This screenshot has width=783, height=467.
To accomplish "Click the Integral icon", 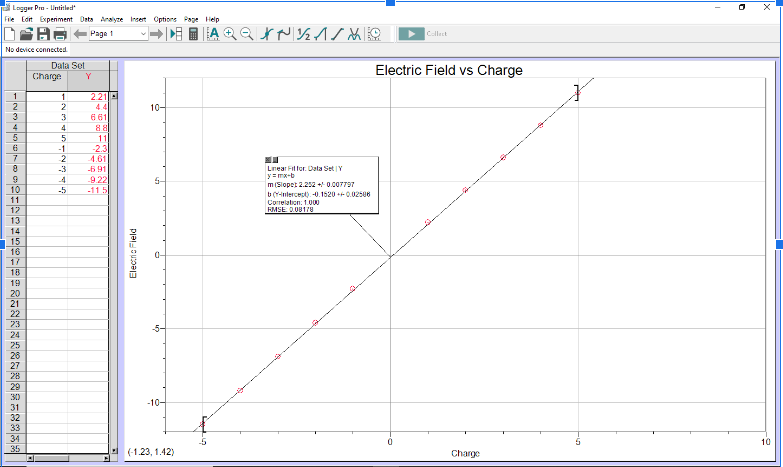I will (x=321, y=34).
